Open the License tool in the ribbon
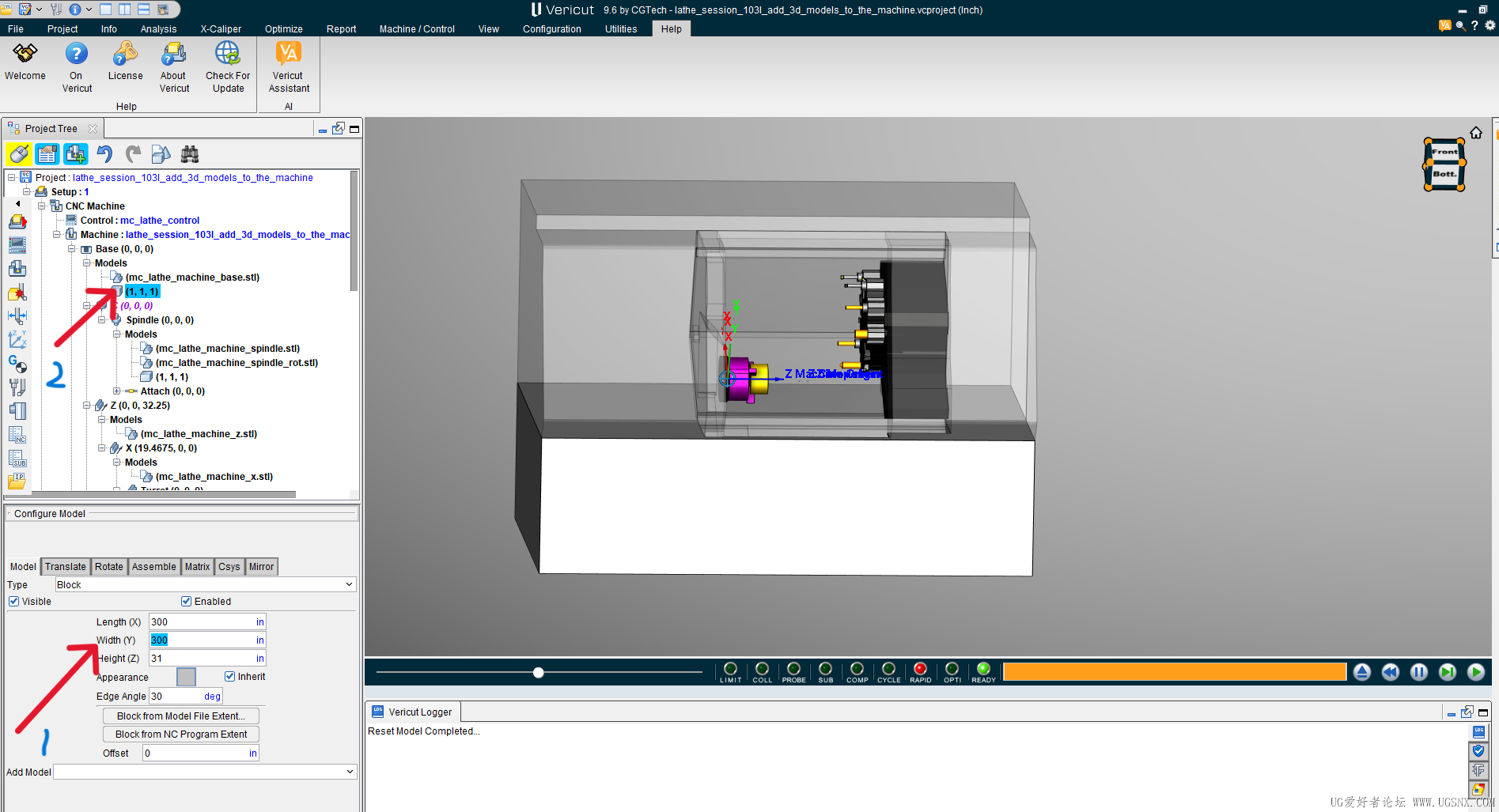This screenshot has width=1499, height=812. [x=125, y=62]
